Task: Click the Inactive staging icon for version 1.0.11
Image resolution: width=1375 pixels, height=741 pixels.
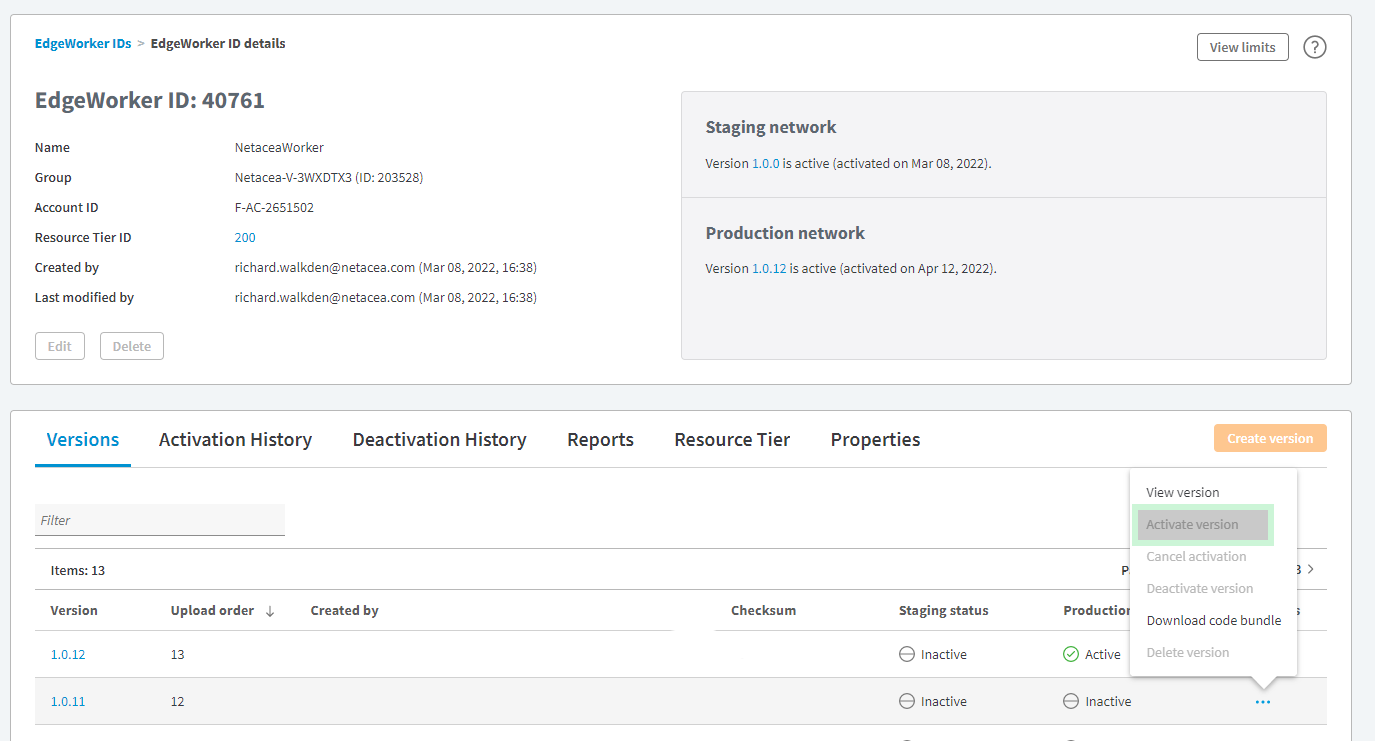Action: 907,701
